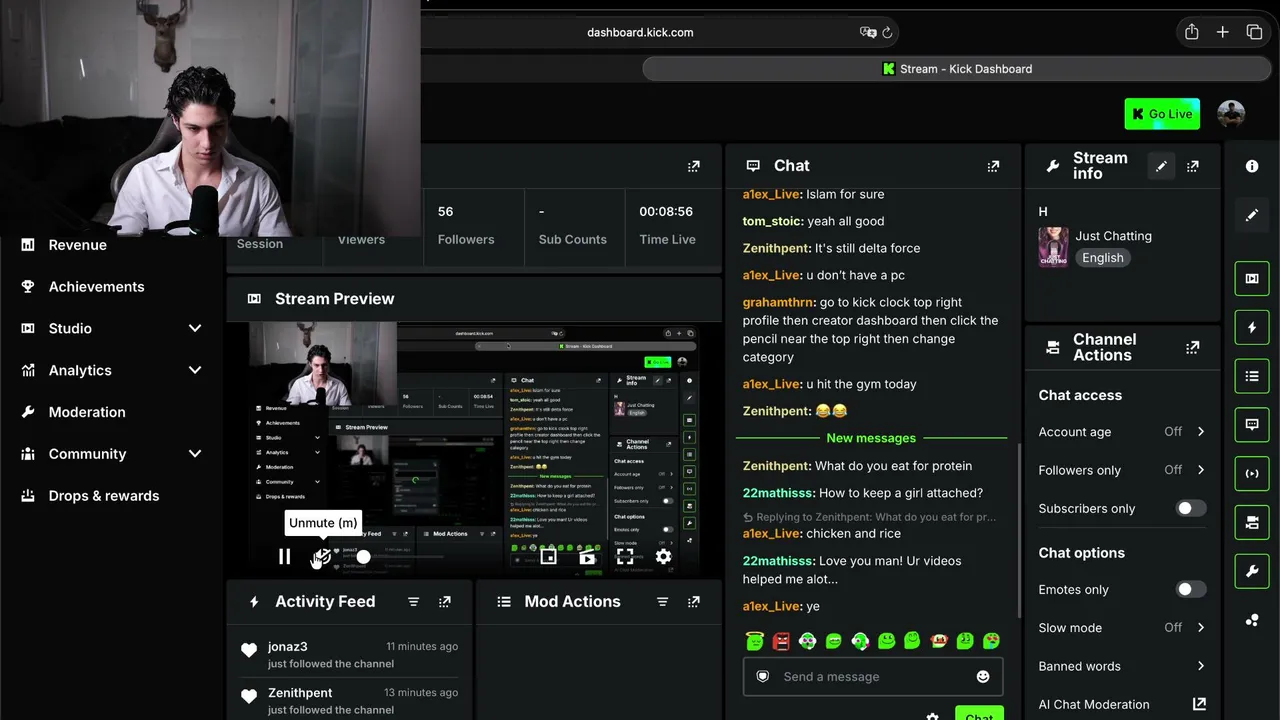Click the Go Live button

[1162, 114]
